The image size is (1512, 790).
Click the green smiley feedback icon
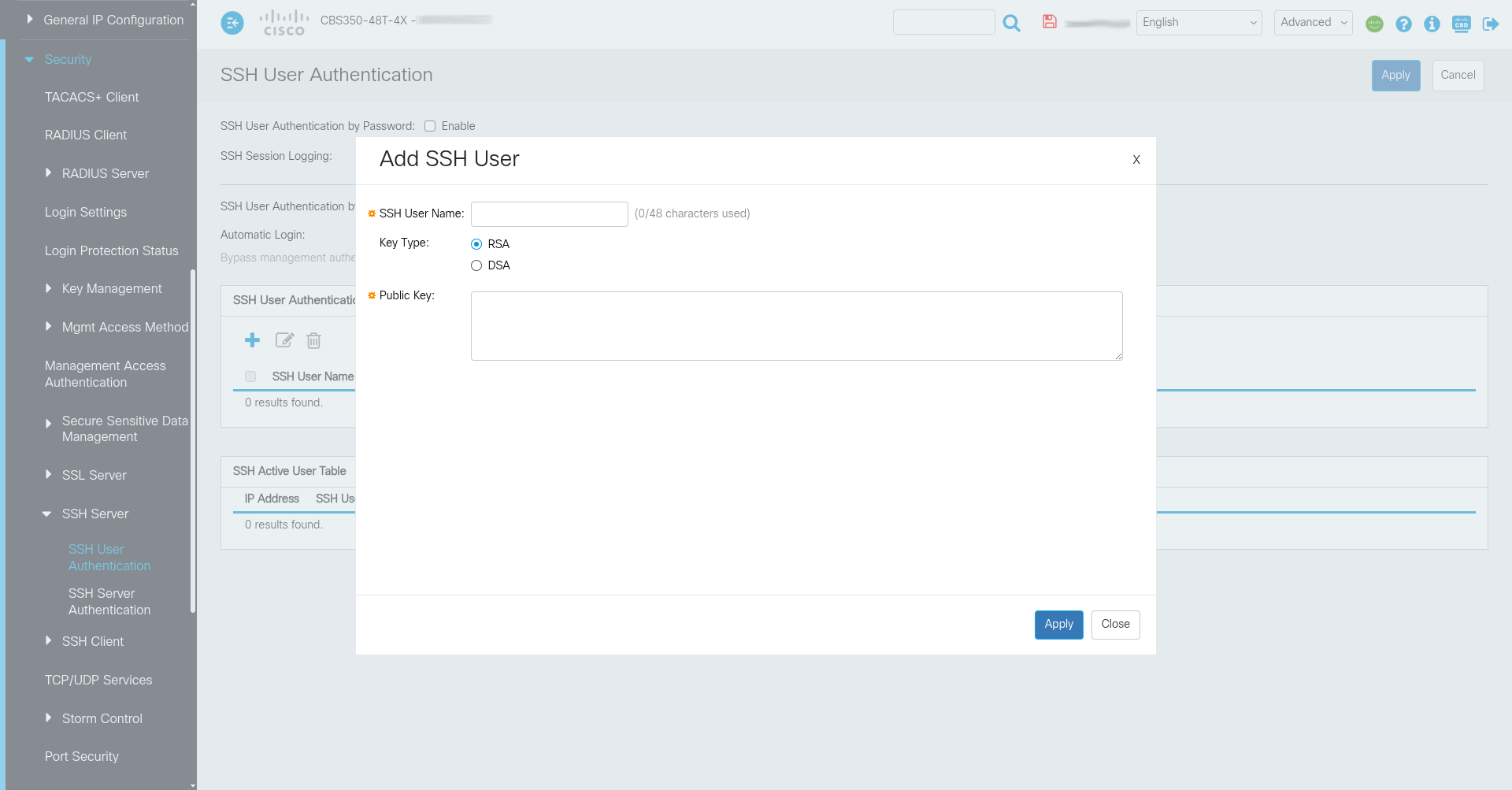coord(1374,24)
